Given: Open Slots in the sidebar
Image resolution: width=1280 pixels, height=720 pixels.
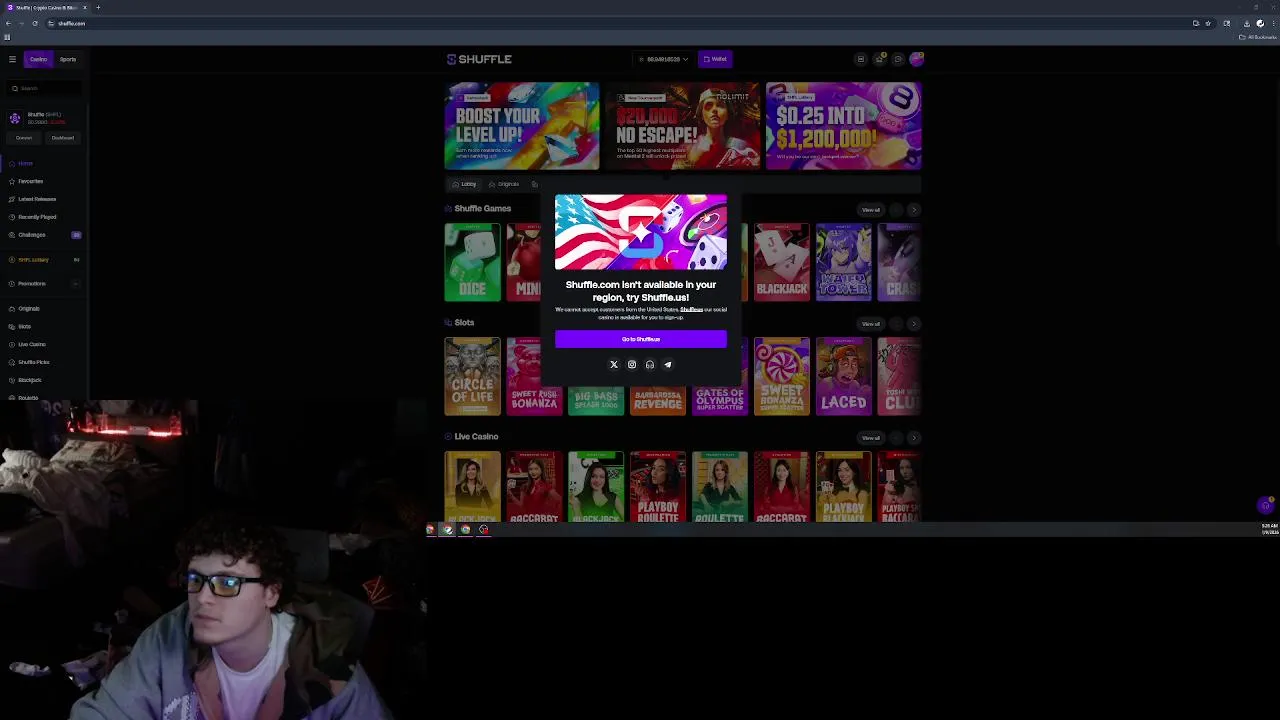Looking at the screenshot, I should point(24,326).
